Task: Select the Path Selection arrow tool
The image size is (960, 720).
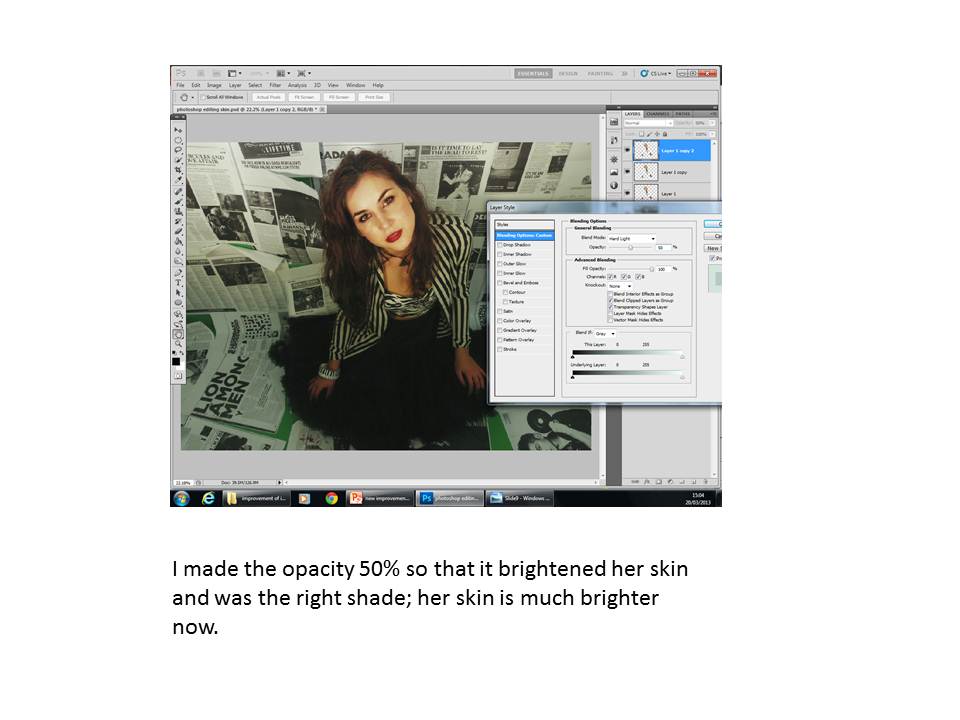Action: (178, 293)
